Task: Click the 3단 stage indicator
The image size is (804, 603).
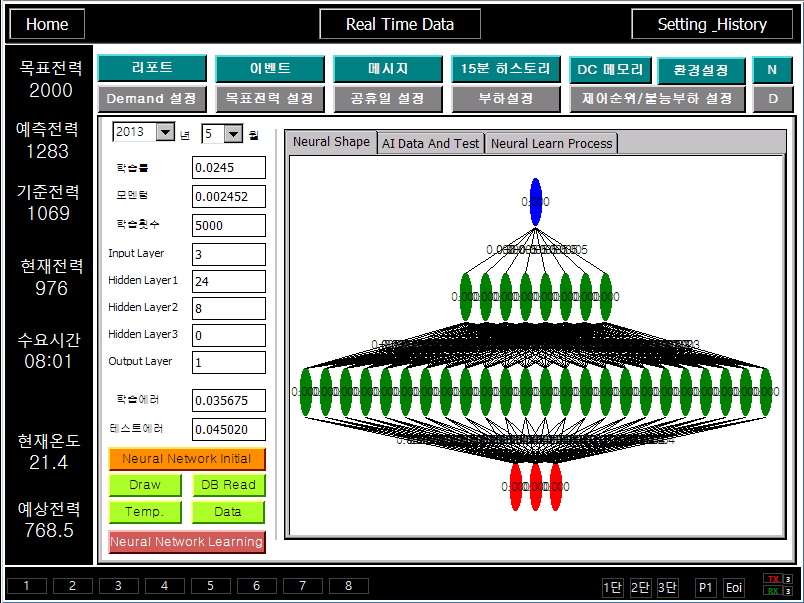Action: [x=668, y=588]
